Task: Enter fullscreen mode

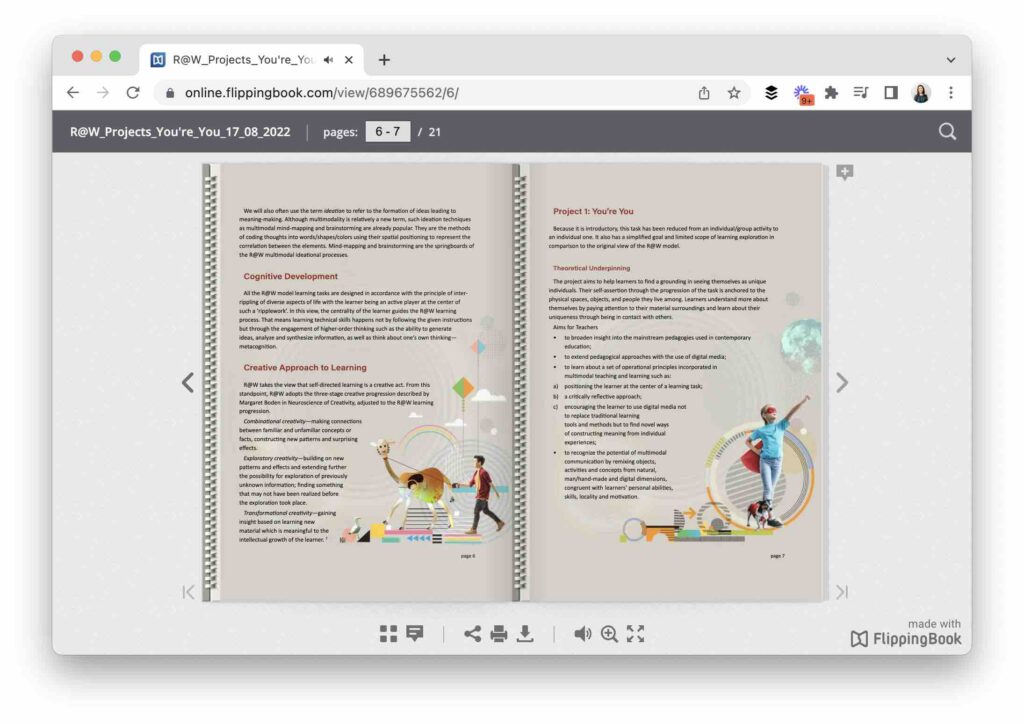Action: point(636,633)
